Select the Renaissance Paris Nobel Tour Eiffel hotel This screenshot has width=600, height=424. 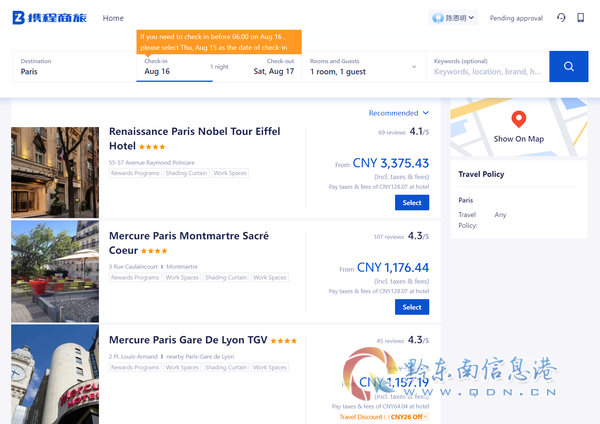pos(412,202)
